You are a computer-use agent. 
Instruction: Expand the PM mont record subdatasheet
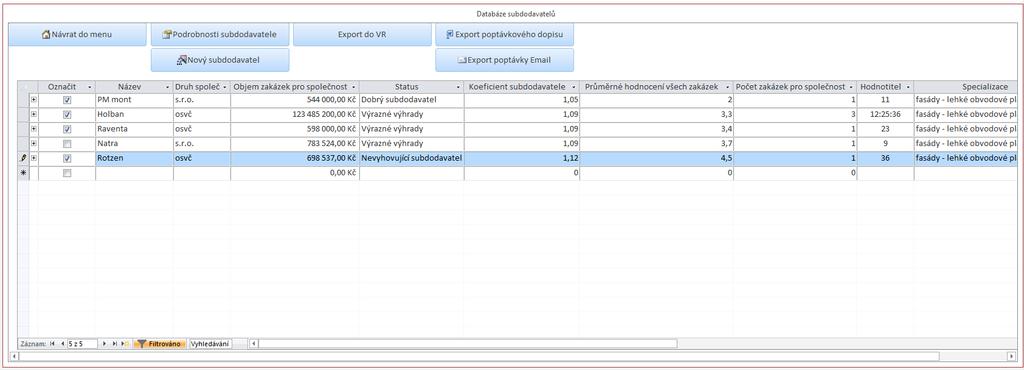pyautogui.click(x=34, y=100)
